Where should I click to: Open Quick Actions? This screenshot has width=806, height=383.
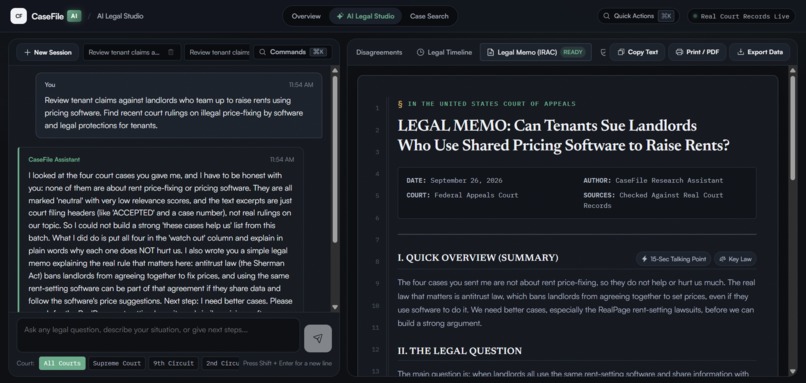pos(638,16)
